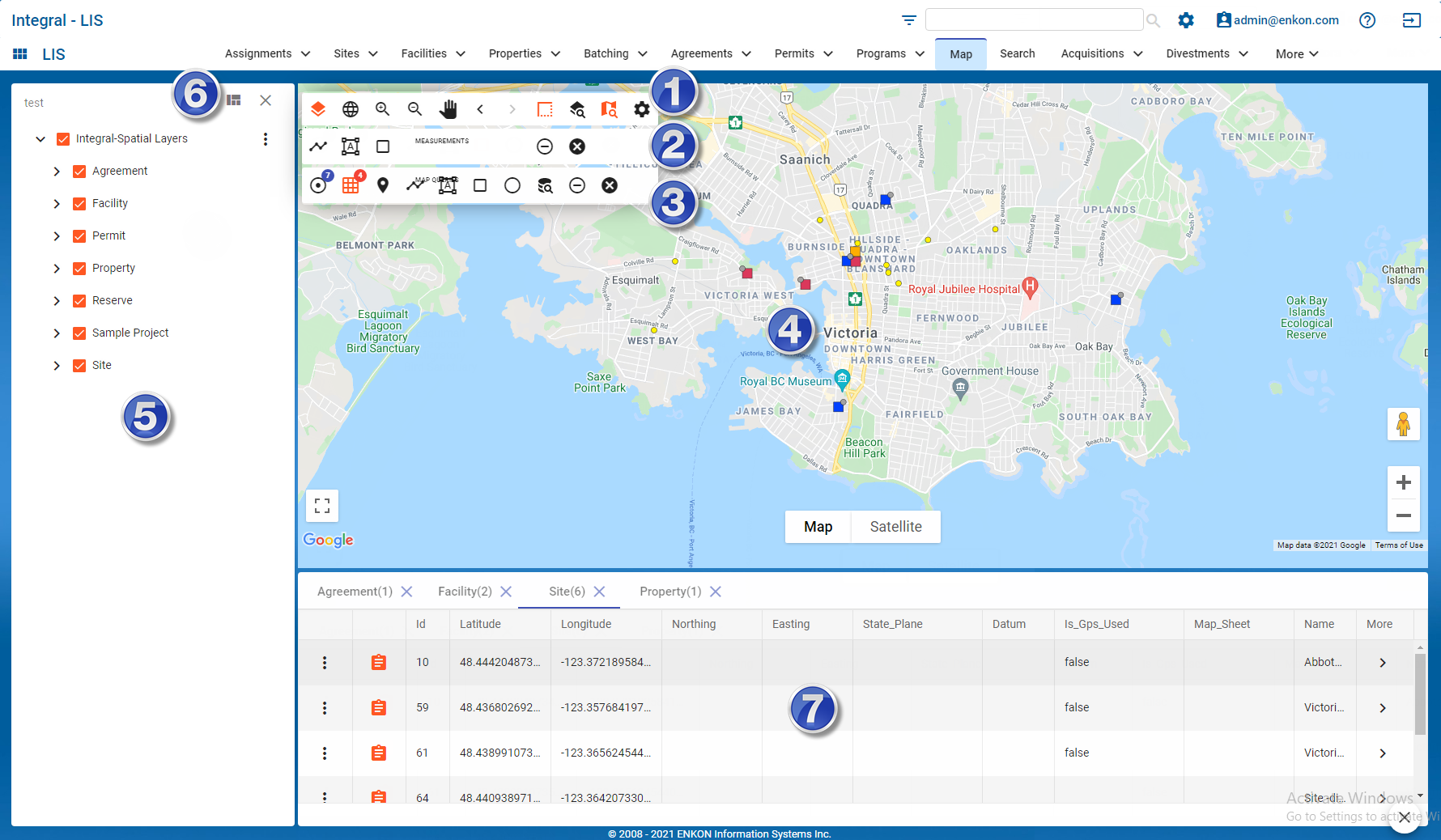
Task: Select the map pin query tool
Action: pyautogui.click(x=383, y=185)
